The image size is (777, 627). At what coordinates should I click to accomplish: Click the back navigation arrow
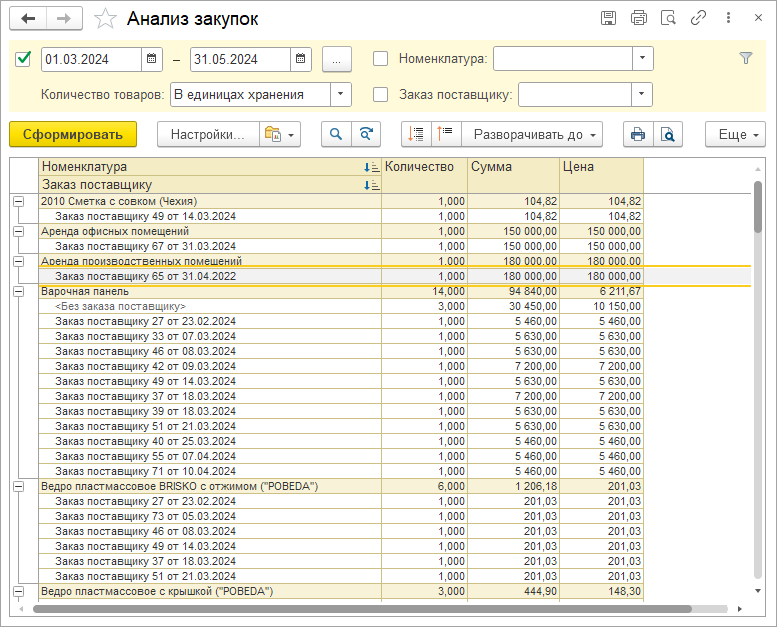[x=28, y=19]
